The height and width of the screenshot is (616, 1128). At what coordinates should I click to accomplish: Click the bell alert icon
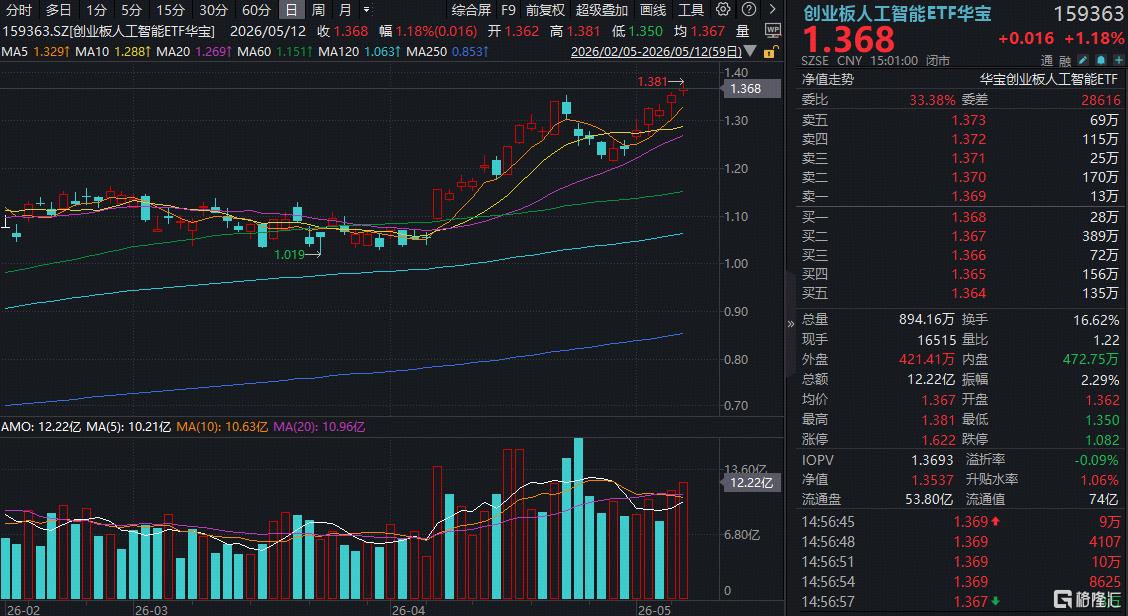click(x=1101, y=61)
